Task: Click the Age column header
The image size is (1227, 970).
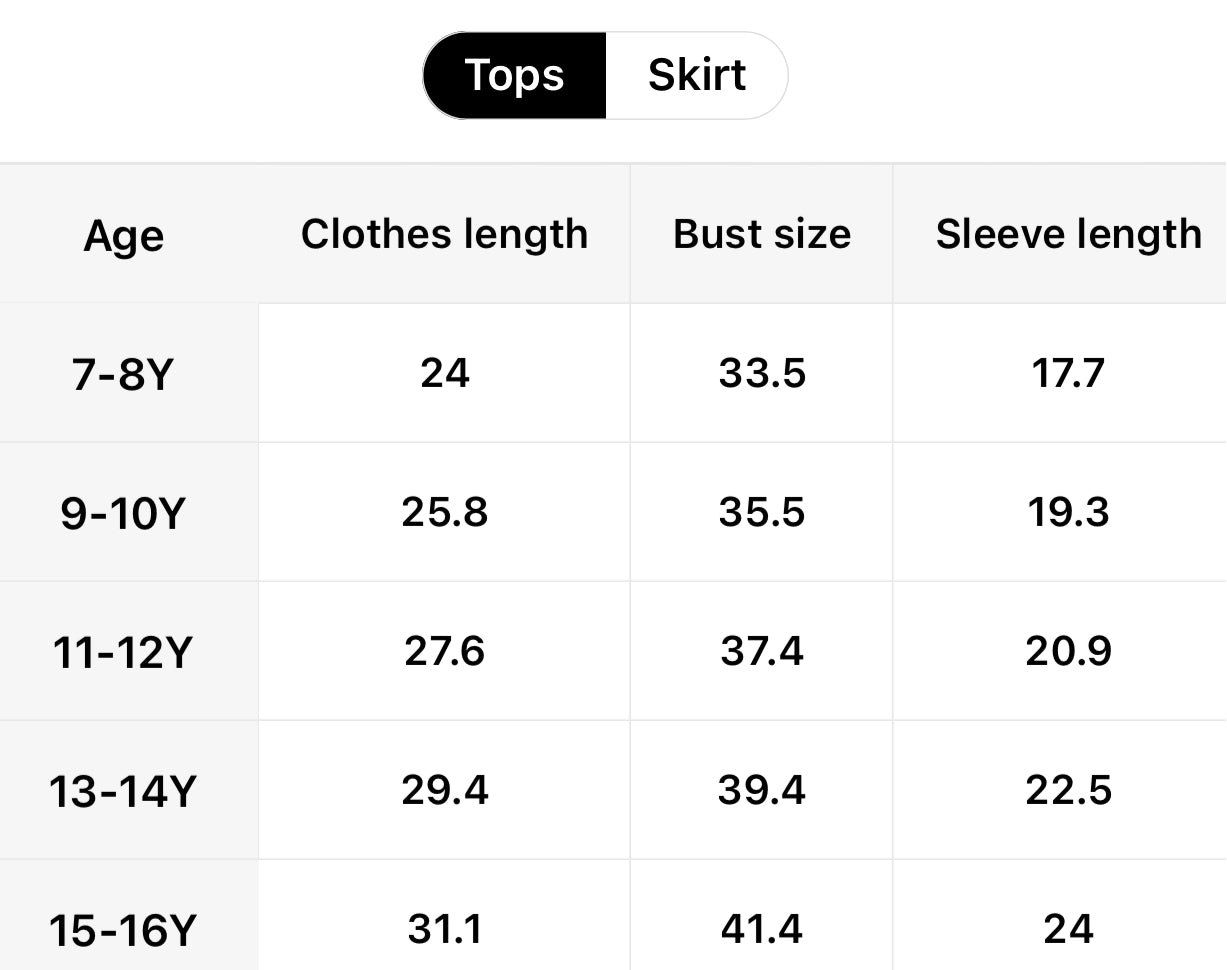Action: click(124, 236)
